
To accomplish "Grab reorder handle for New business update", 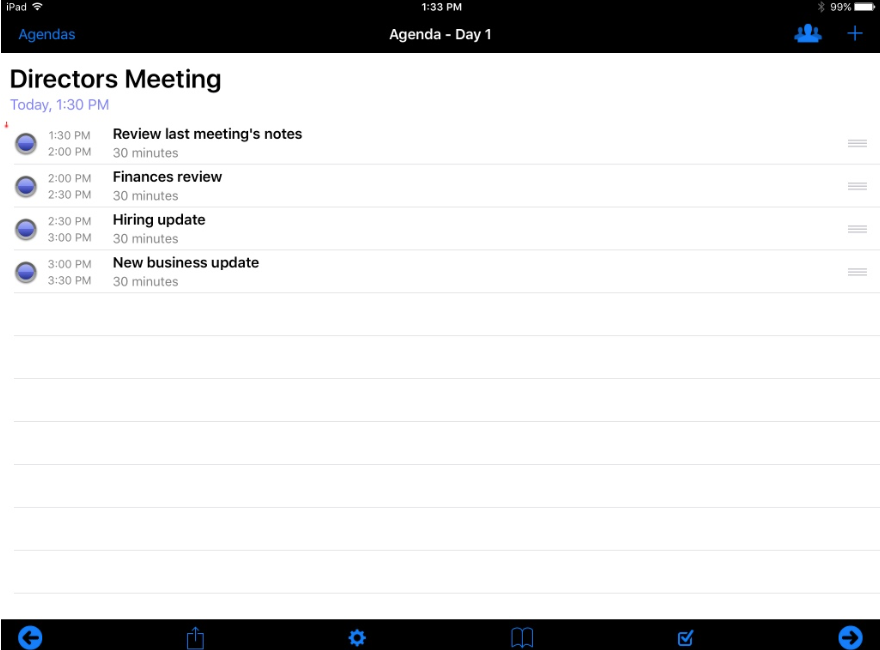I will (x=857, y=272).
